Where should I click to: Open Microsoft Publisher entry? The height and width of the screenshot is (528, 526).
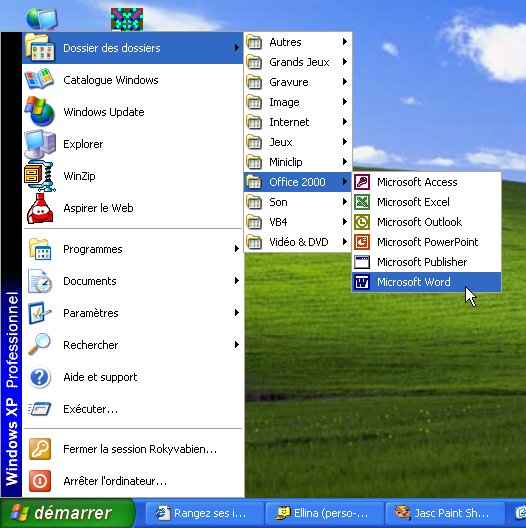426,262
